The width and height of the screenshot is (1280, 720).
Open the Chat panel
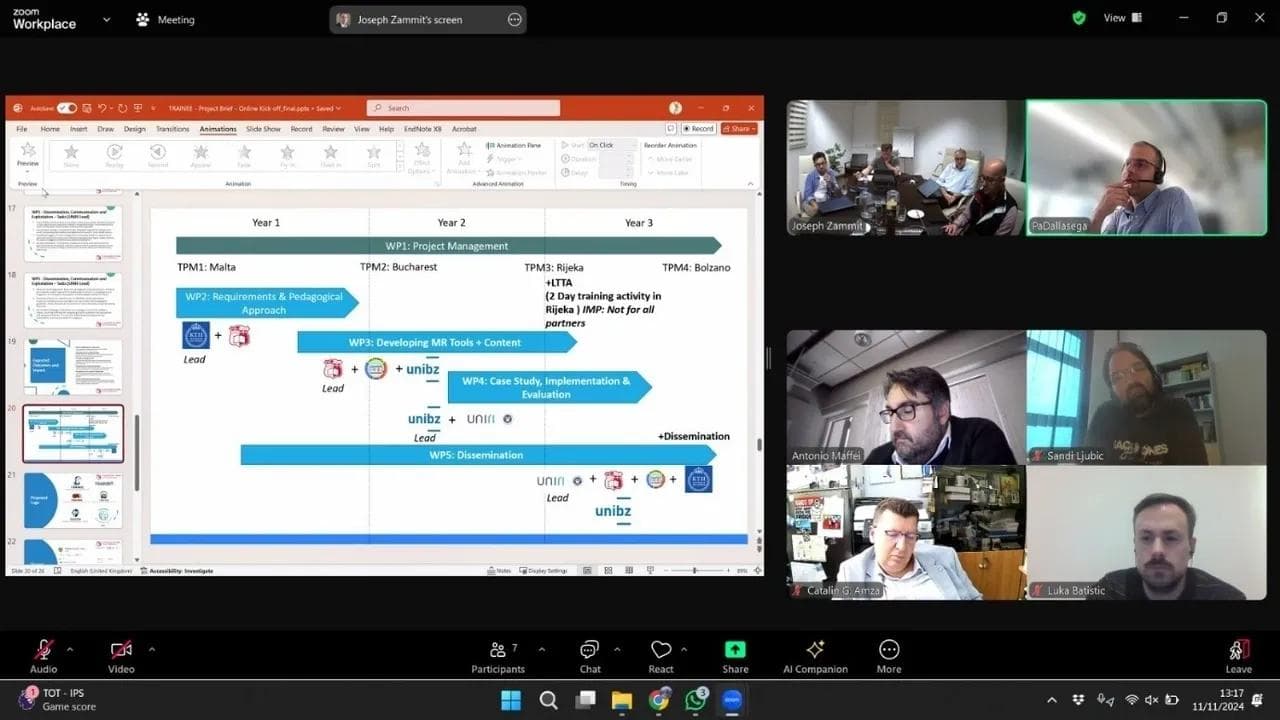590,650
